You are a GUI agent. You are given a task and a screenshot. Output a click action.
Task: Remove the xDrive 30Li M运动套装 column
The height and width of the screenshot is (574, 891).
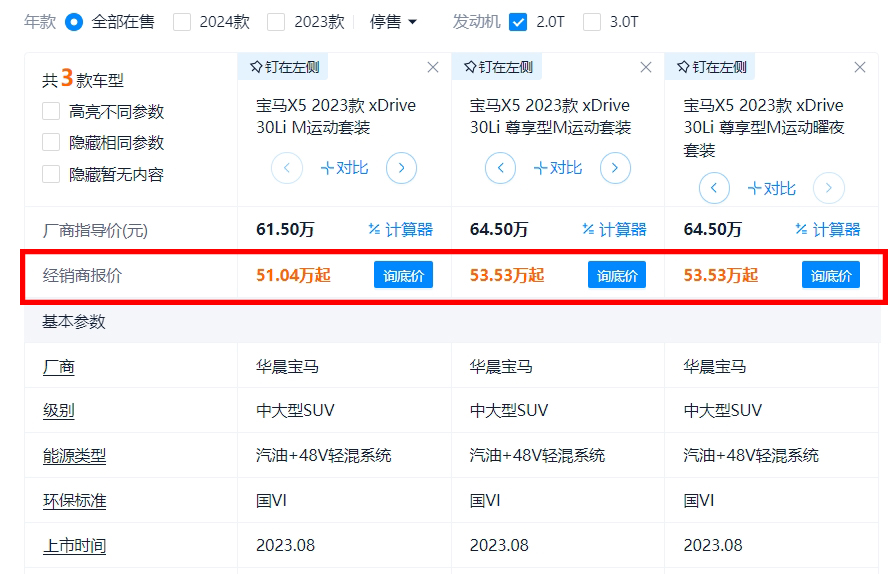(433, 68)
